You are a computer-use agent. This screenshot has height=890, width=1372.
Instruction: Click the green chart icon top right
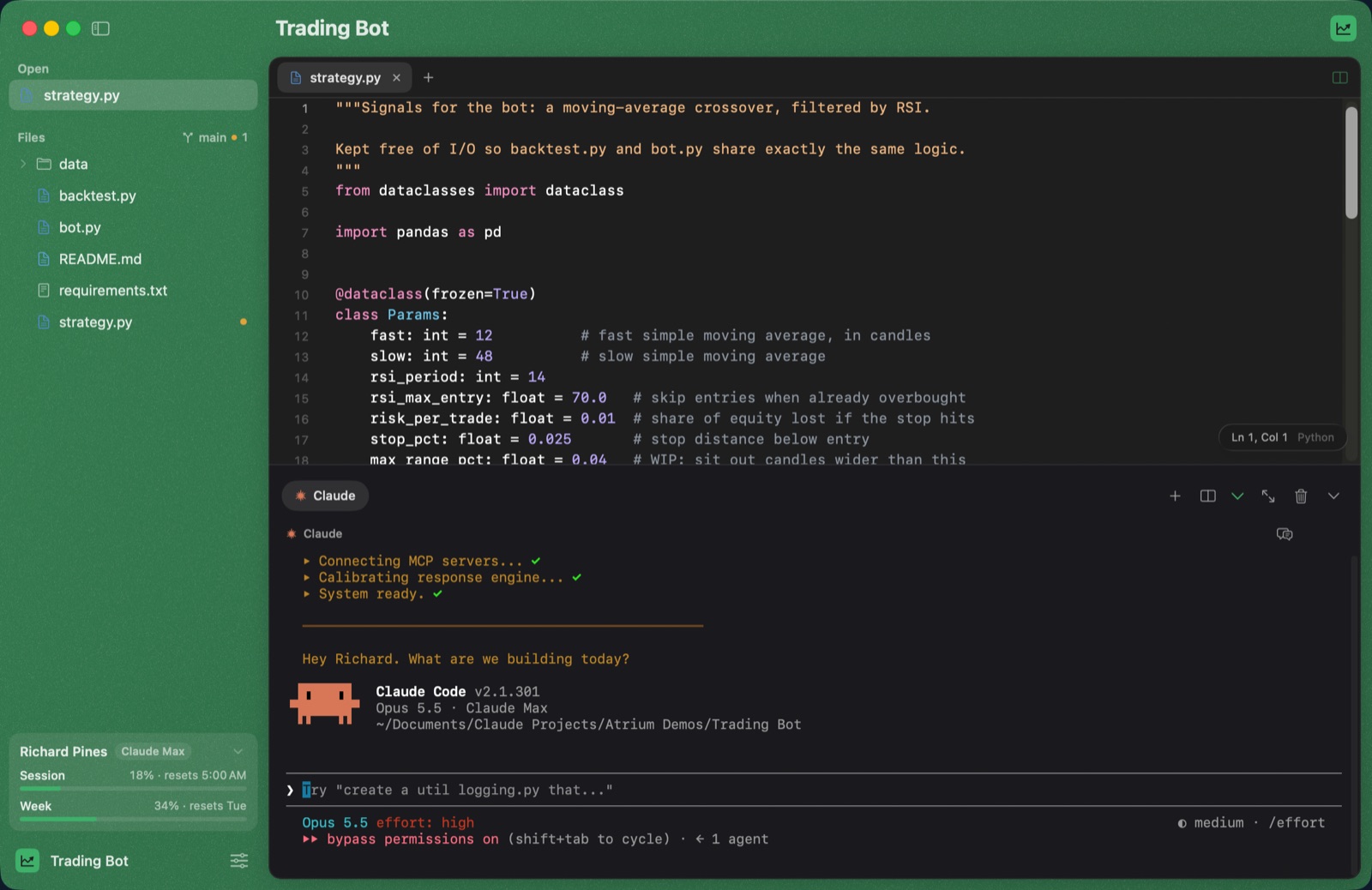point(1343,28)
